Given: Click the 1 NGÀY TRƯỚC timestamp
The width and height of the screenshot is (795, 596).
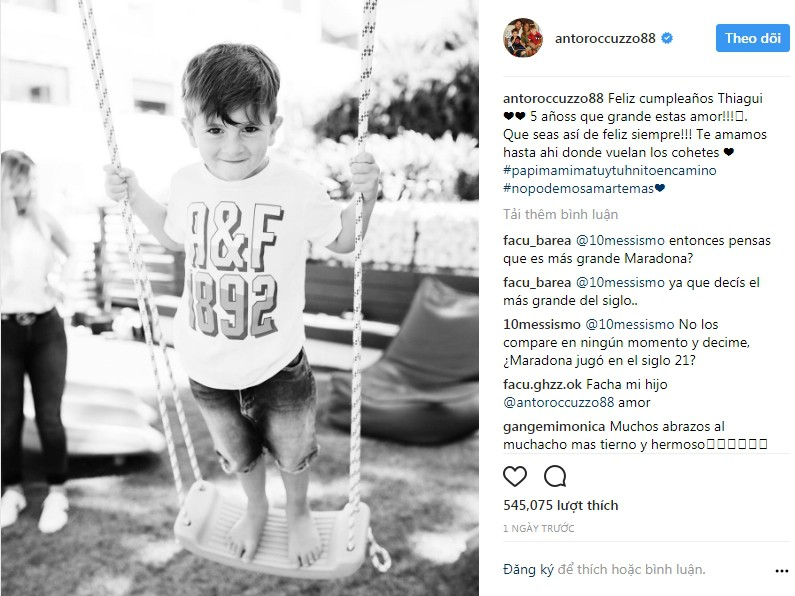Looking at the screenshot, I should click(538, 529).
